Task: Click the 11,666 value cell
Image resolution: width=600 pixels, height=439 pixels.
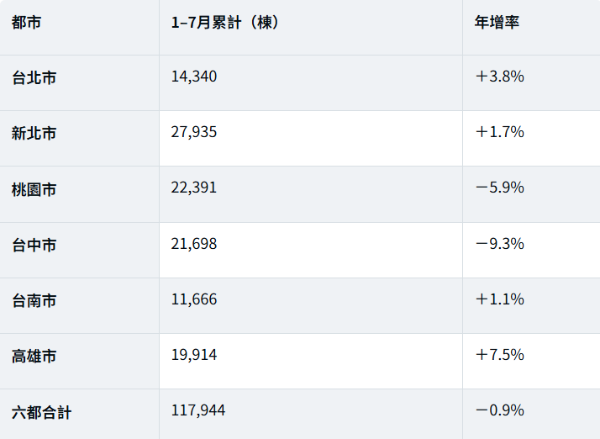Action: click(194, 299)
